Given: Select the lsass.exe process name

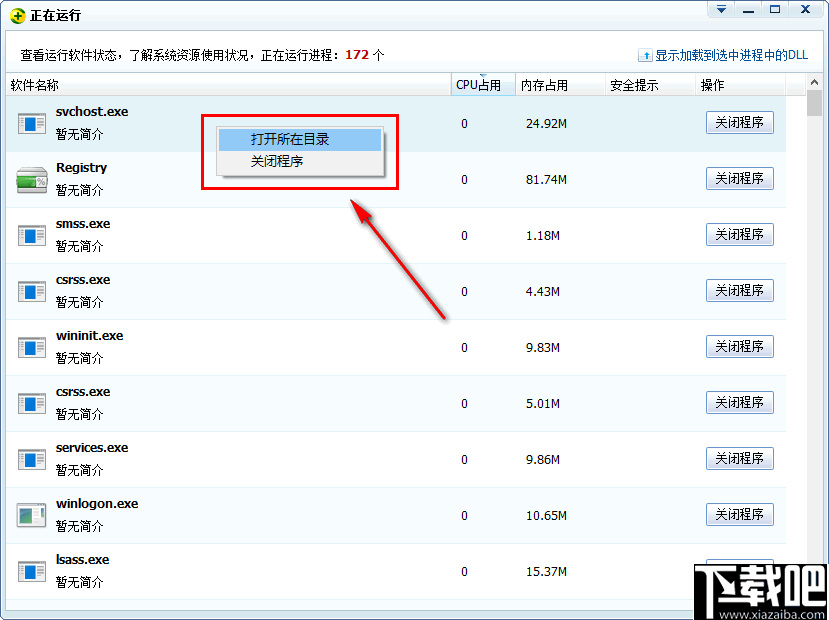Looking at the screenshot, I should click(82, 560).
